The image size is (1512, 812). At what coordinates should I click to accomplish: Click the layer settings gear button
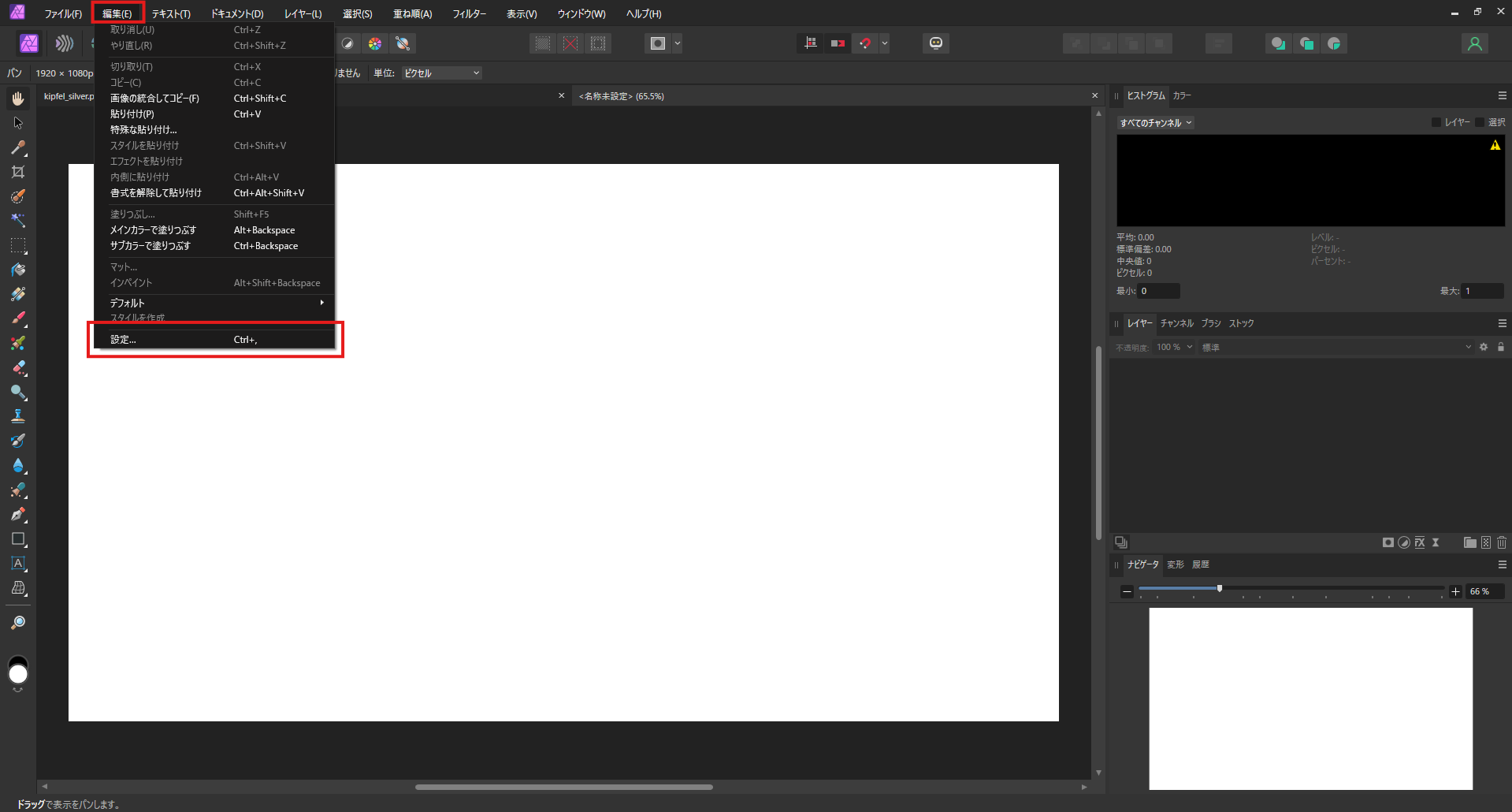(x=1484, y=347)
